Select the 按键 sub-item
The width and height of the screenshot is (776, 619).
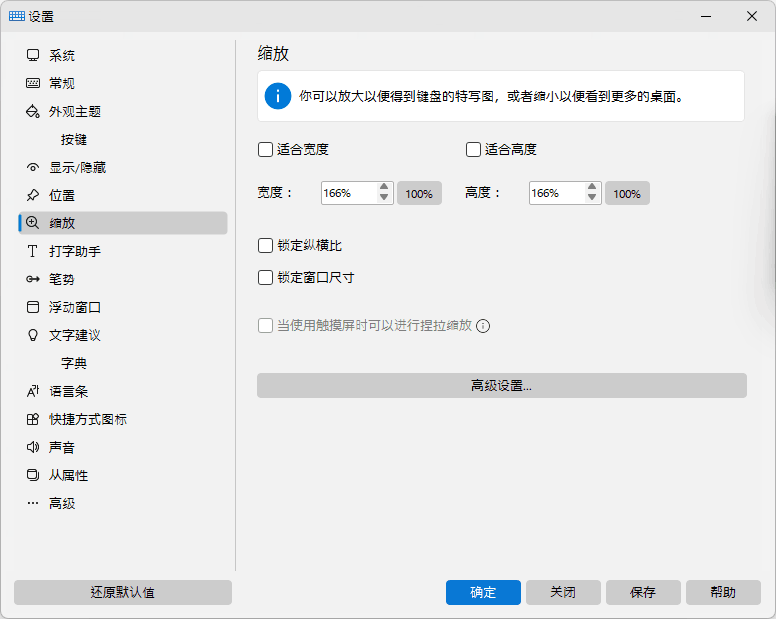(x=123, y=140)
